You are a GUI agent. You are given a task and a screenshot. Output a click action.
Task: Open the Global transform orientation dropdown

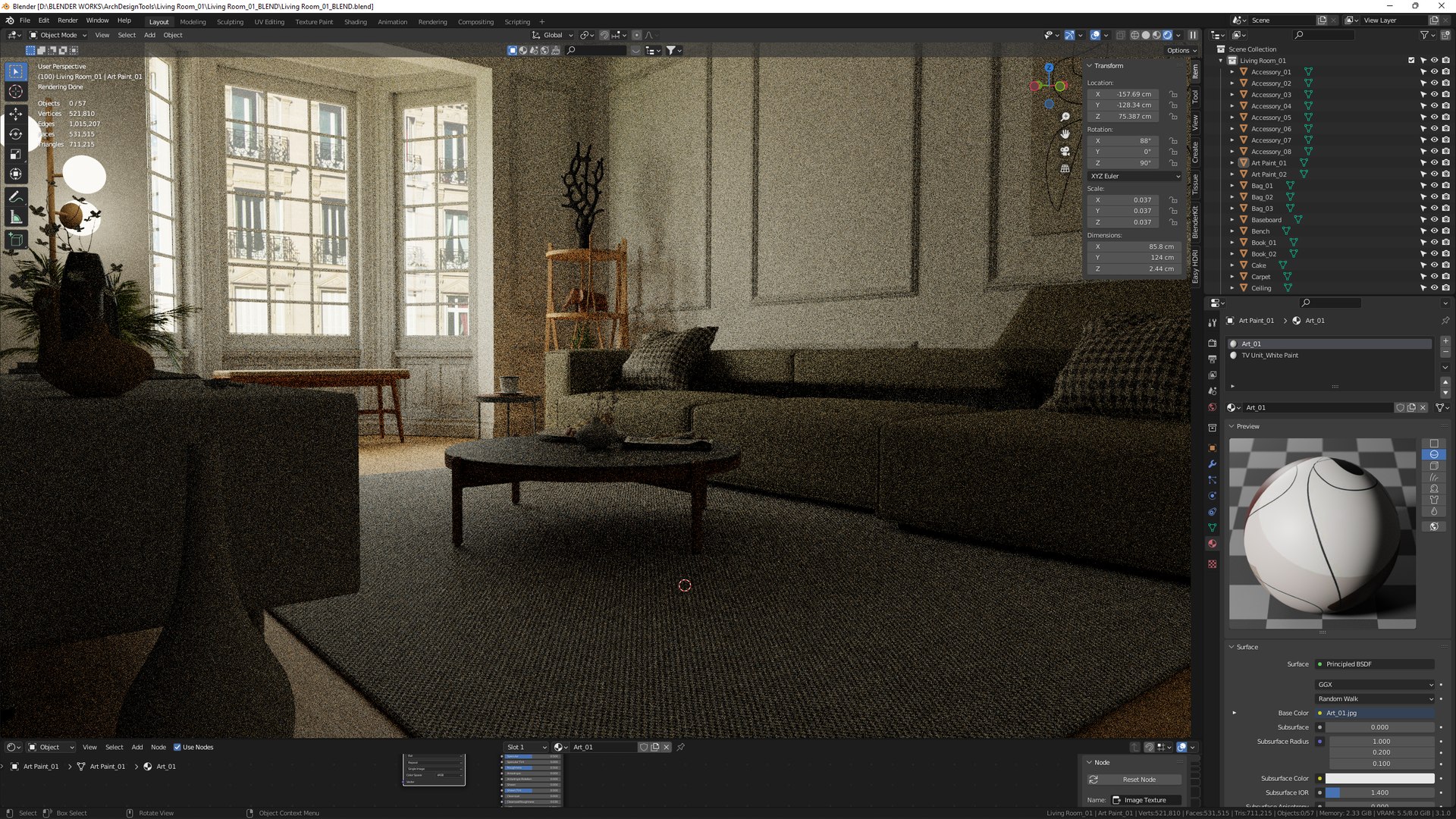(552, 35)
